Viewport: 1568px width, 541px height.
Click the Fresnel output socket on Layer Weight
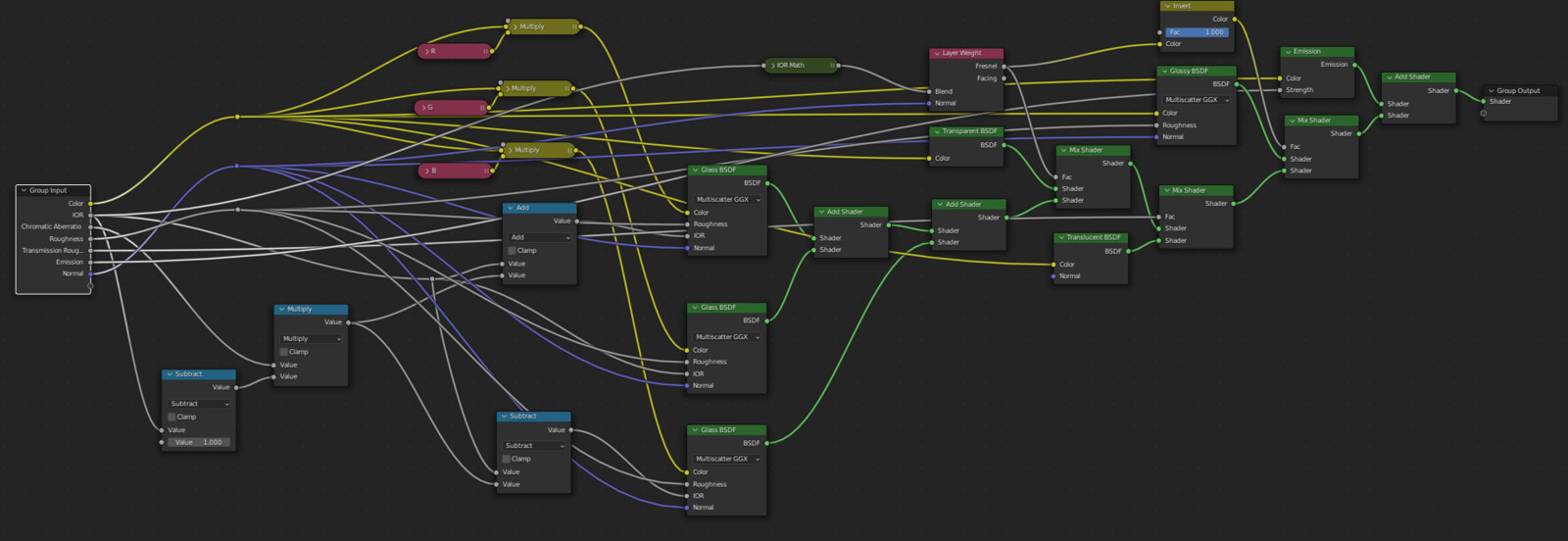[x=1004, y=67]
